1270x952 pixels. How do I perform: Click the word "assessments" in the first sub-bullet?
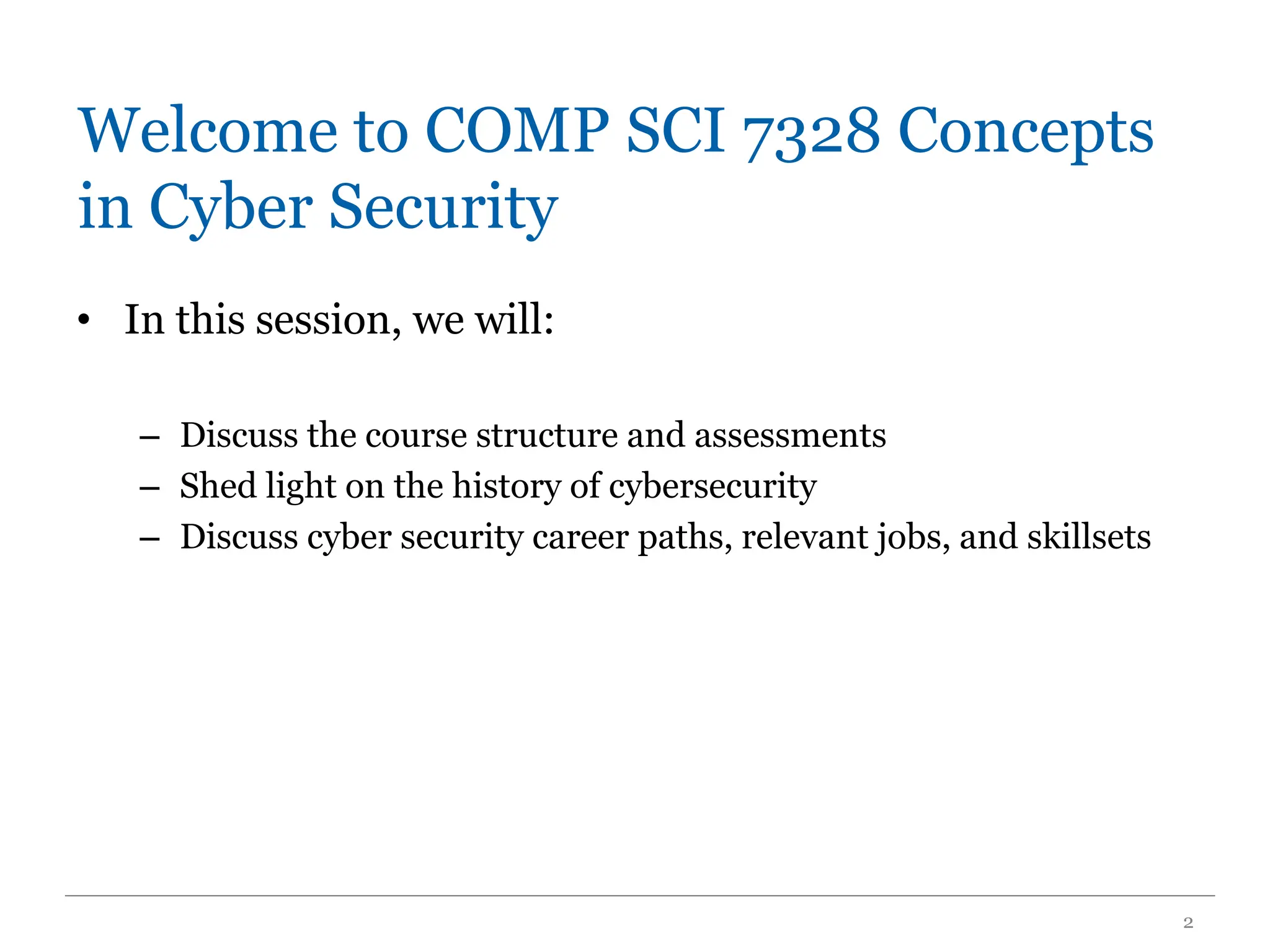(x=790, y=436)
